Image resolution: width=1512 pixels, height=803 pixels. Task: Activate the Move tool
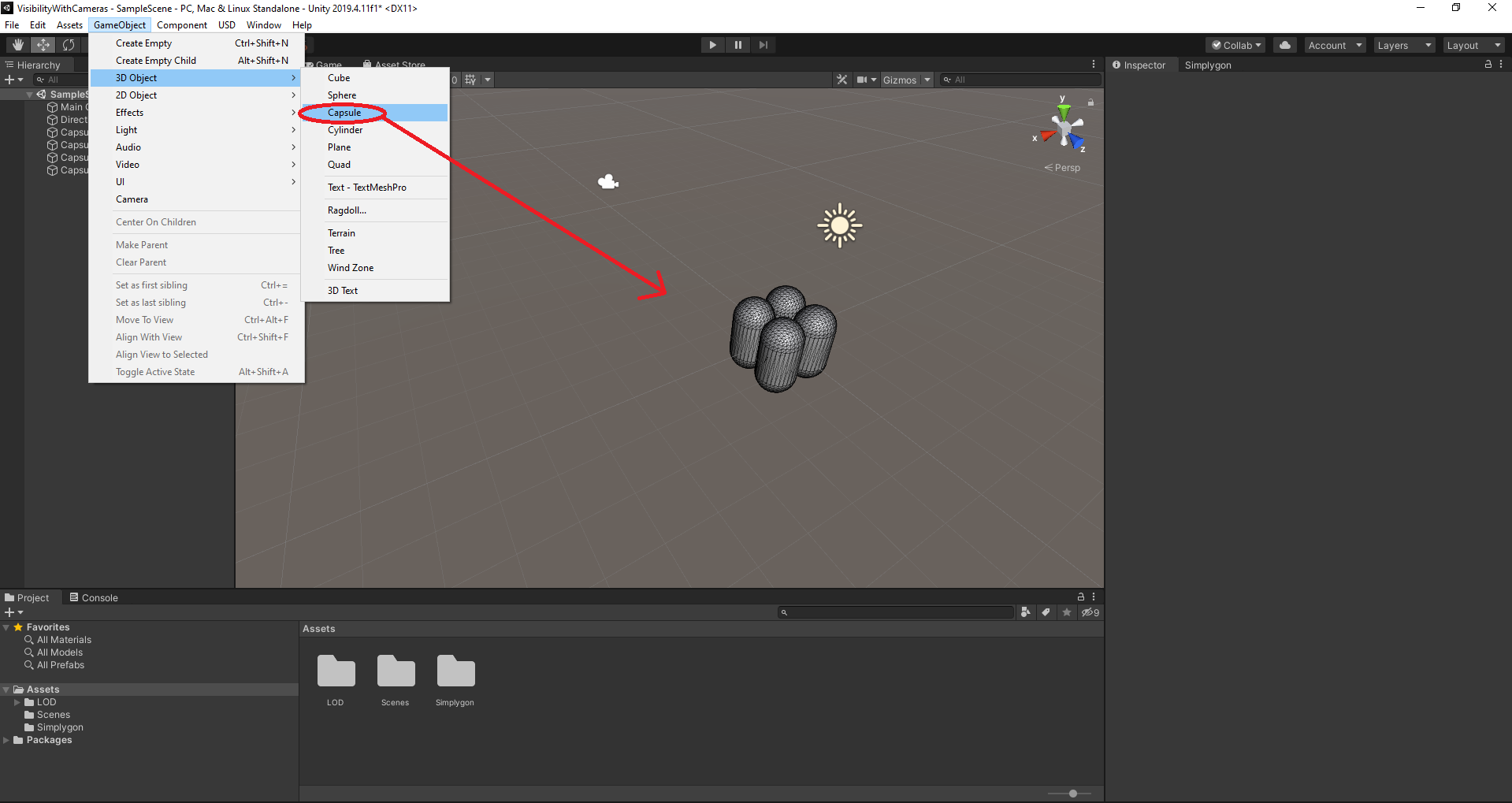[43, 45]
